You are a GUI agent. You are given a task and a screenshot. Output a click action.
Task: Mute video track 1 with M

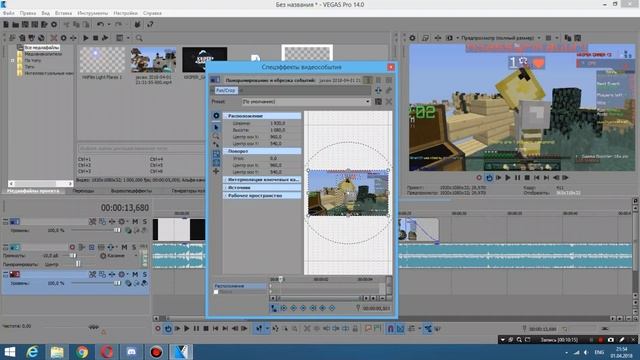coord(135,222)
